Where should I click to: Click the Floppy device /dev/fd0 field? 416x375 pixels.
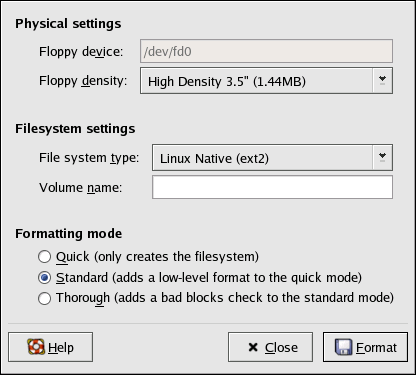pos(266,51)
